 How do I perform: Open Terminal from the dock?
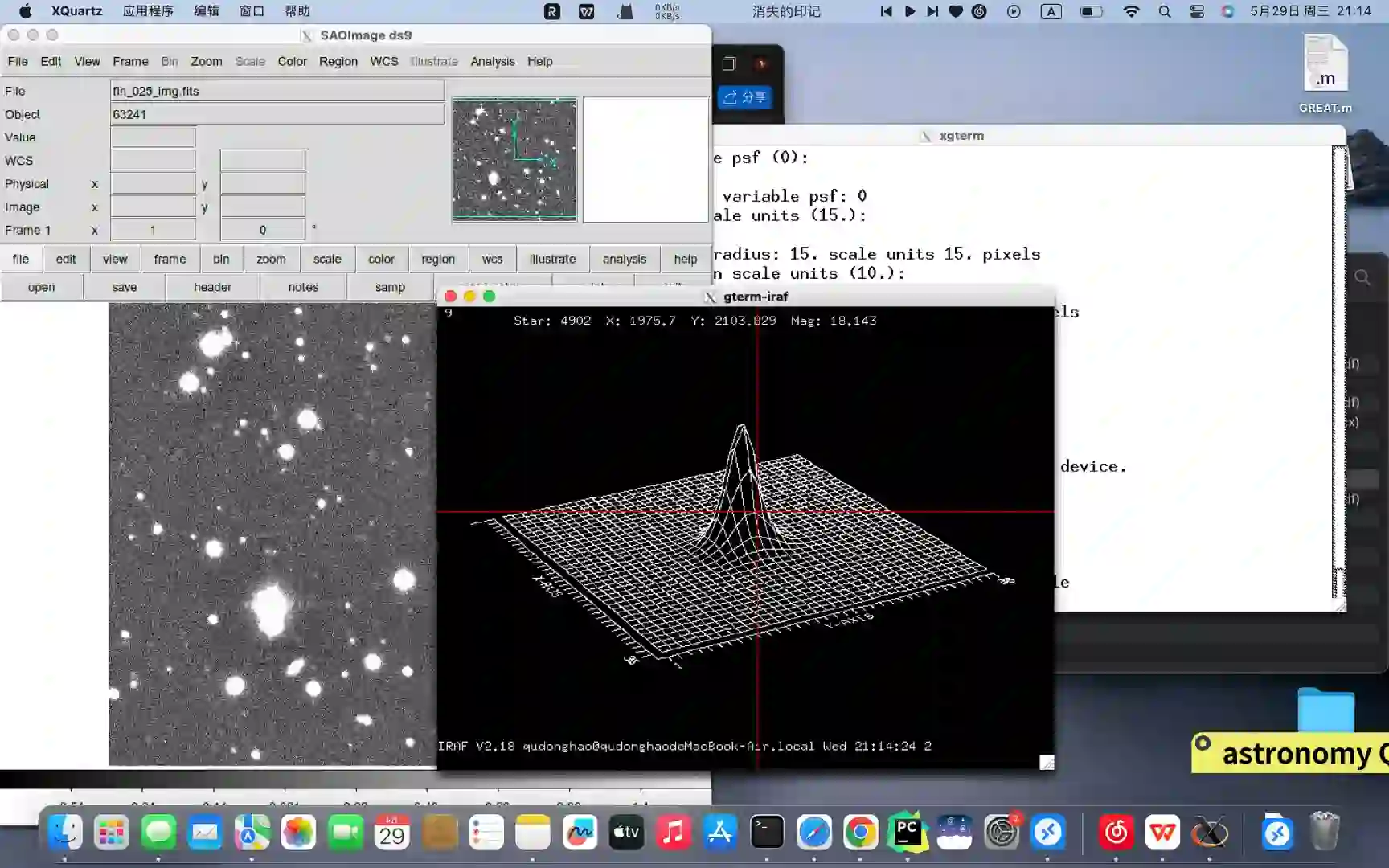point(767,832)
